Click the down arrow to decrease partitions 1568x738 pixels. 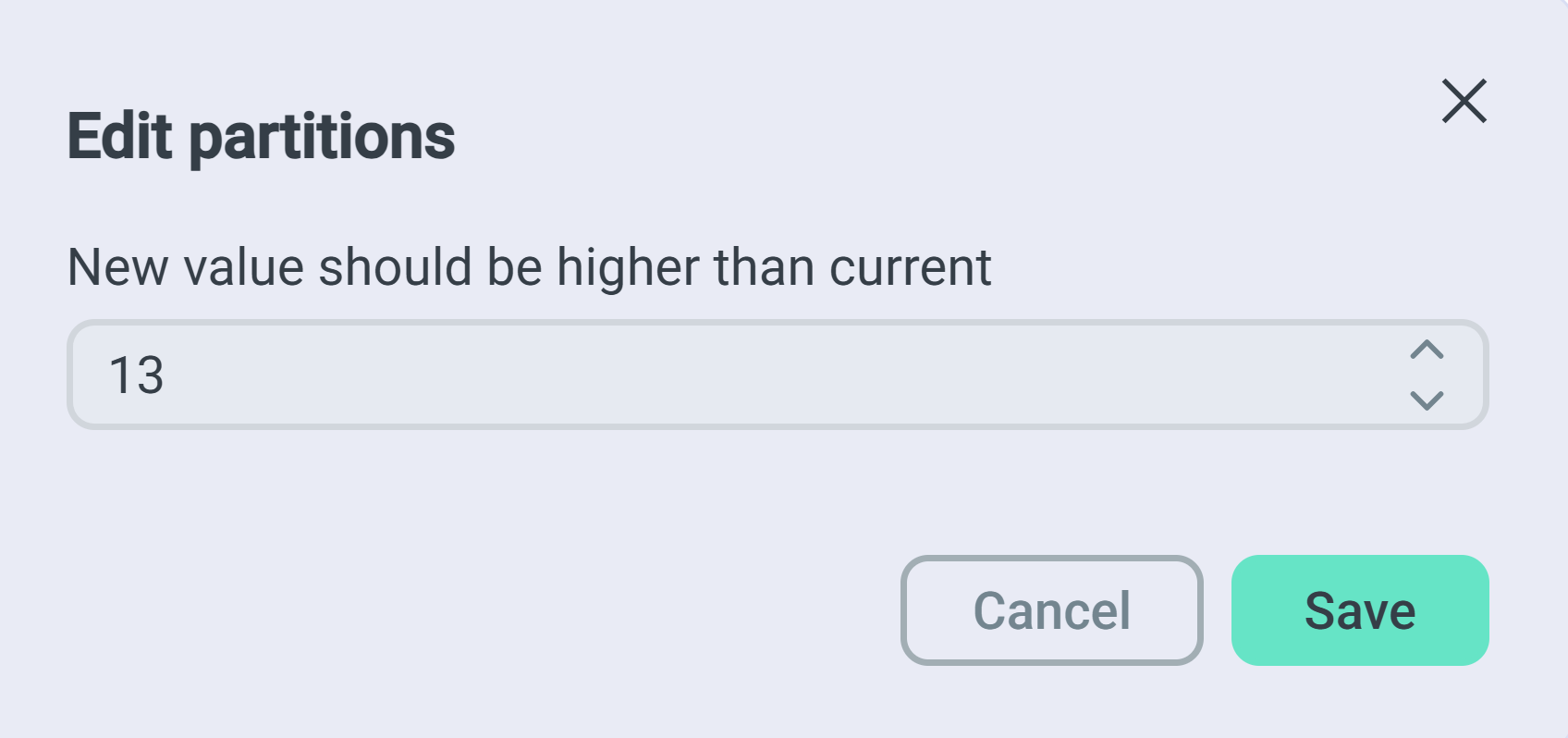[x=1427, y=400]
